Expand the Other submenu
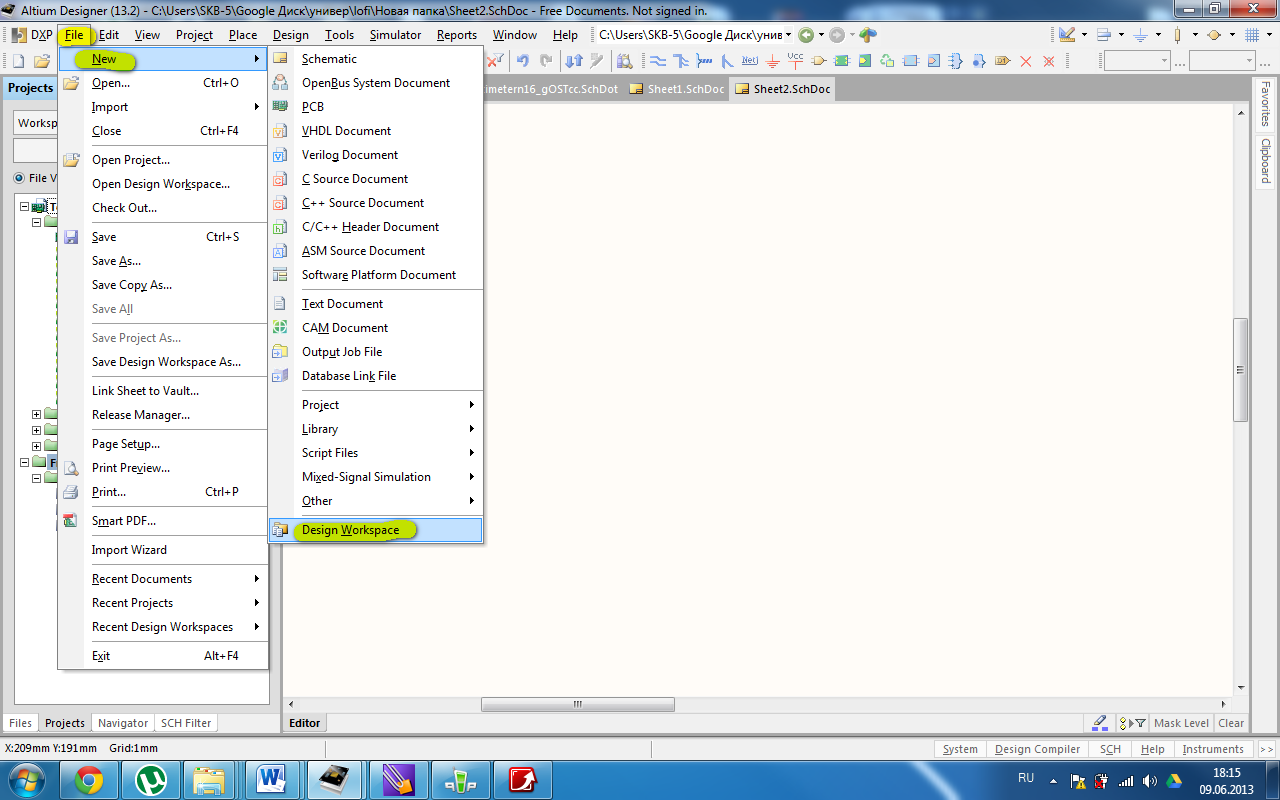Viewport: 1280px width, 800px height. (376, 501)
